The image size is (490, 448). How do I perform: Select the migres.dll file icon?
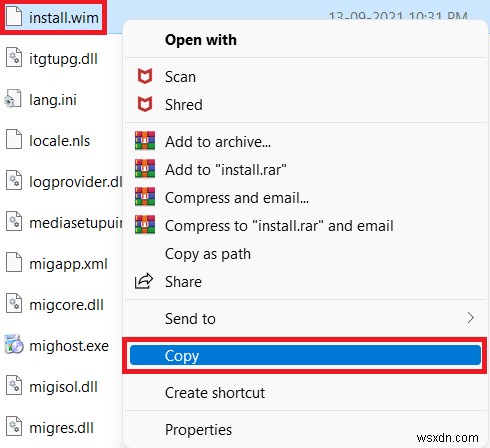(14, 427)
